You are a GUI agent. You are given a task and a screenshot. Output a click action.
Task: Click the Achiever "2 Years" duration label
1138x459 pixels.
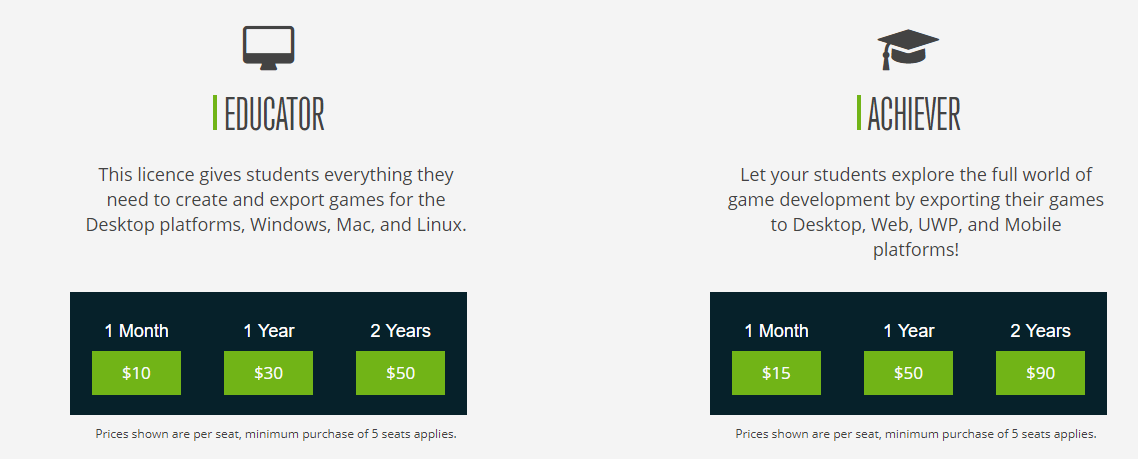[x=1040, y=331]
